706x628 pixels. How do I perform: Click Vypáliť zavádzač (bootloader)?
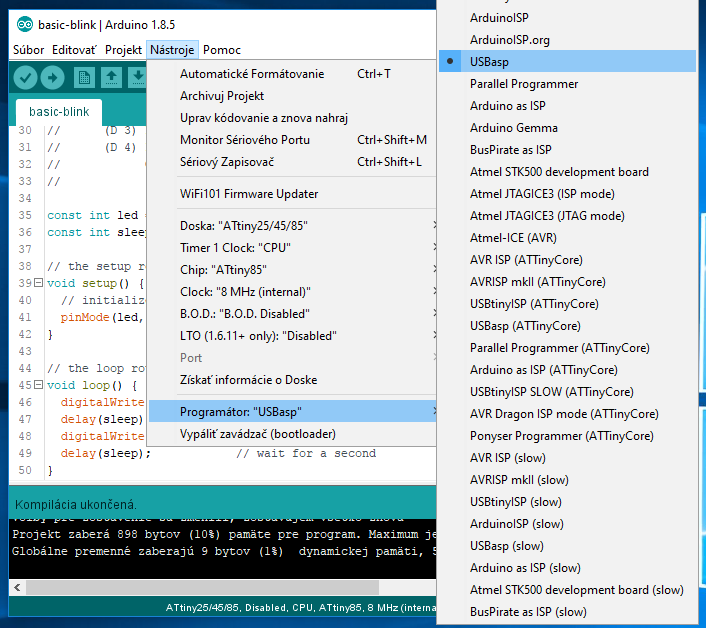(x=292, y=434)
